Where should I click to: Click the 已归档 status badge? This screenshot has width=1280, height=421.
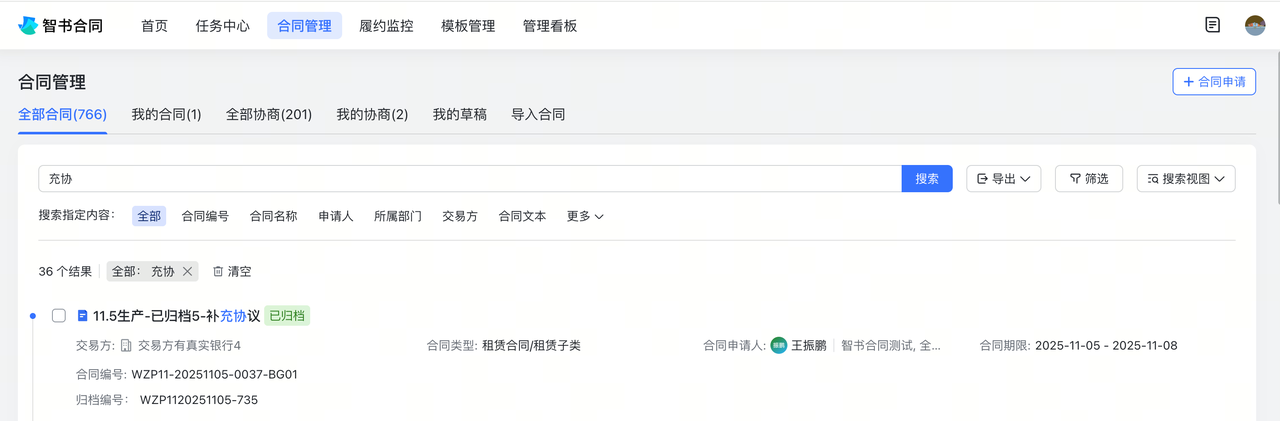click(x=288, y=316)
